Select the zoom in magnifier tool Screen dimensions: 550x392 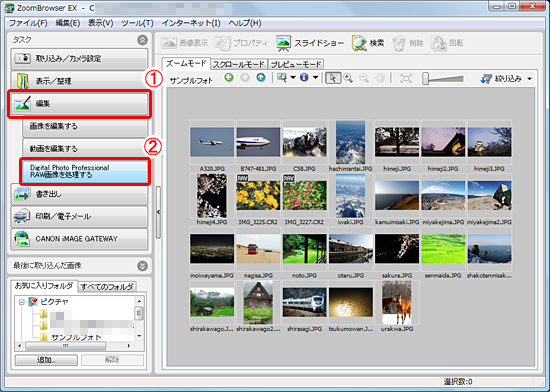tap(348, 78)
